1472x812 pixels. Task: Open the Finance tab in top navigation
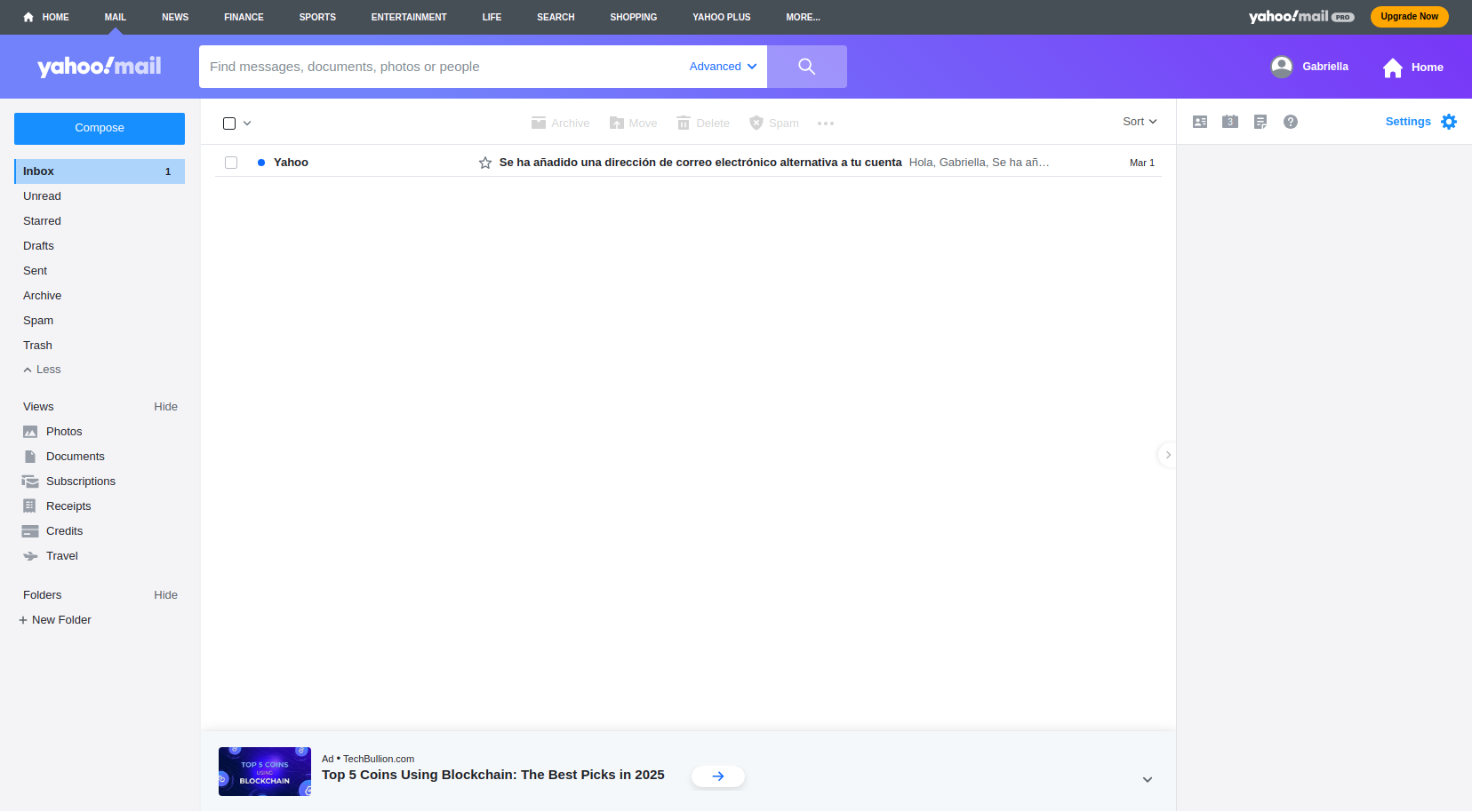tap(244, 17)
